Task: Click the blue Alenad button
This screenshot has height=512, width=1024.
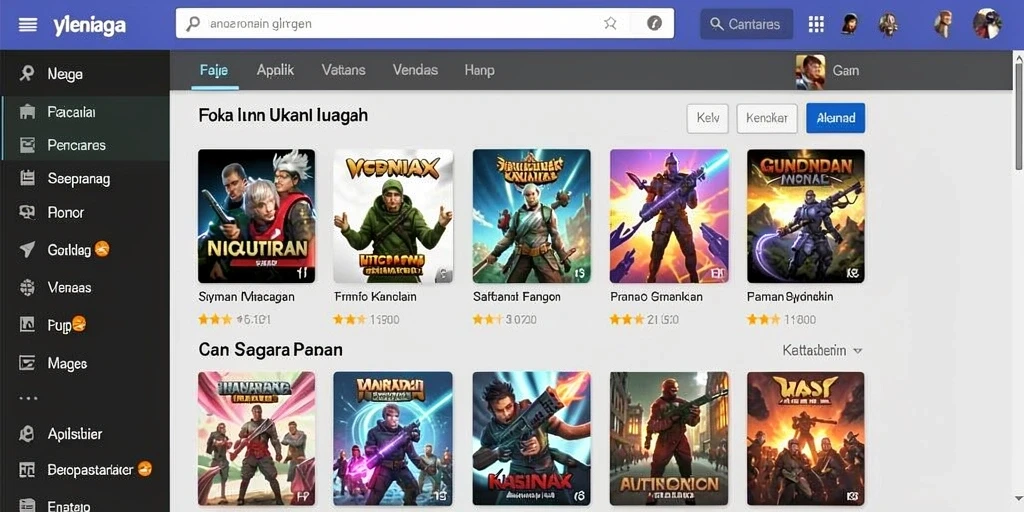Action: (836, 118)
